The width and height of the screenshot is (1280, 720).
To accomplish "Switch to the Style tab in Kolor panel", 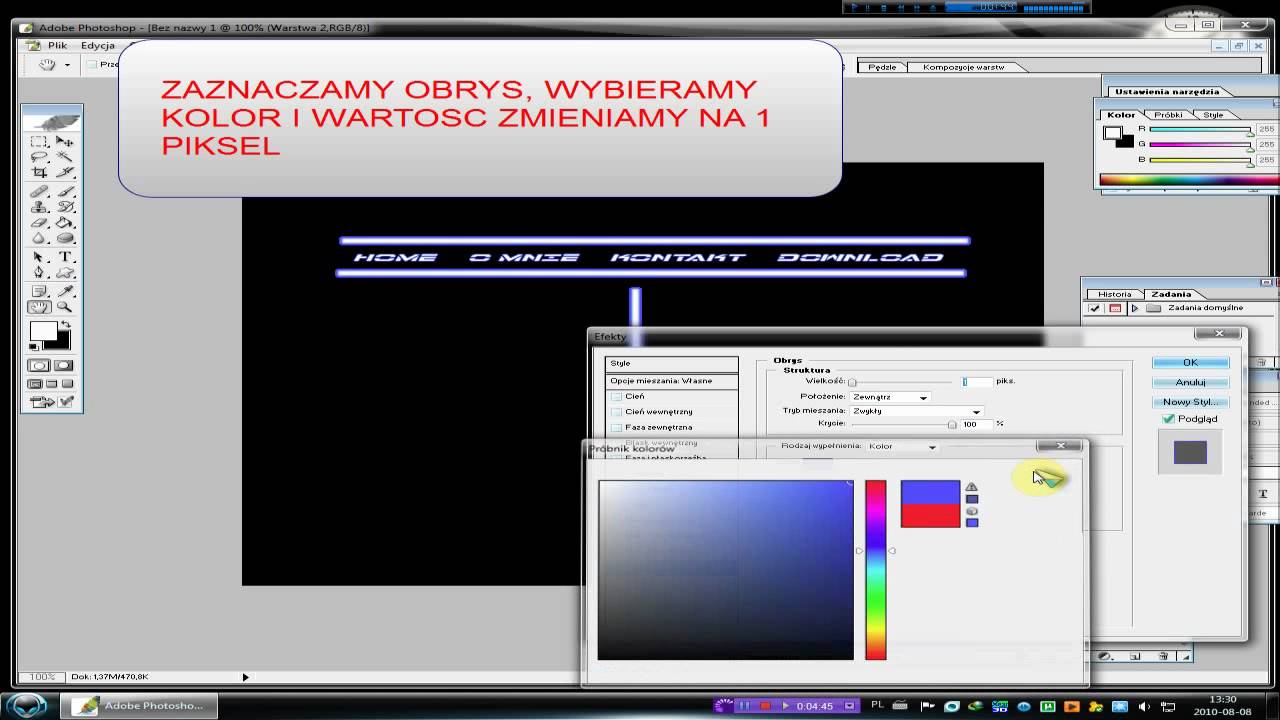I will point(1213,115).
